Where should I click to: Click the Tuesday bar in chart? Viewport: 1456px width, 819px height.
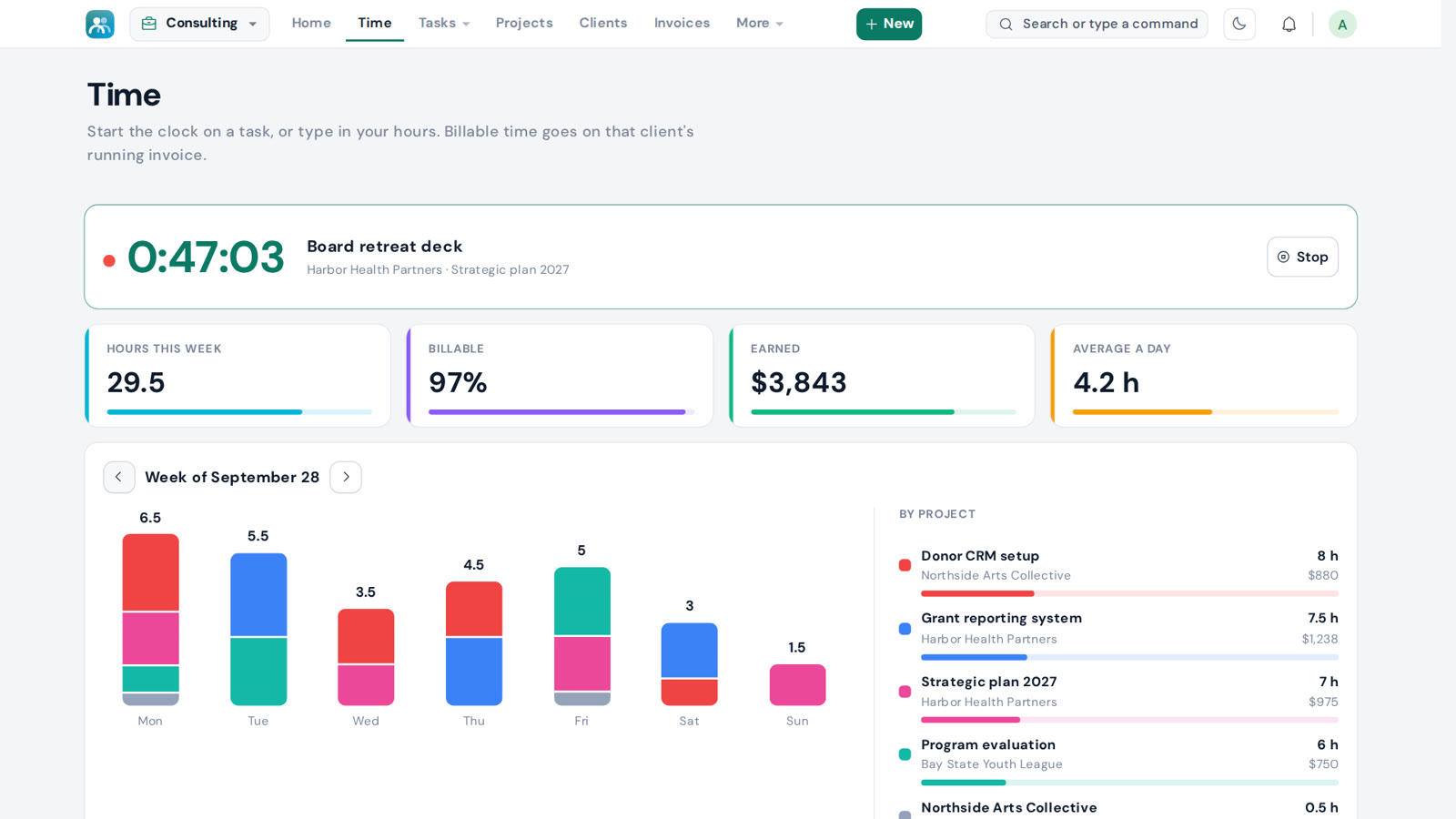pos(258,629)
